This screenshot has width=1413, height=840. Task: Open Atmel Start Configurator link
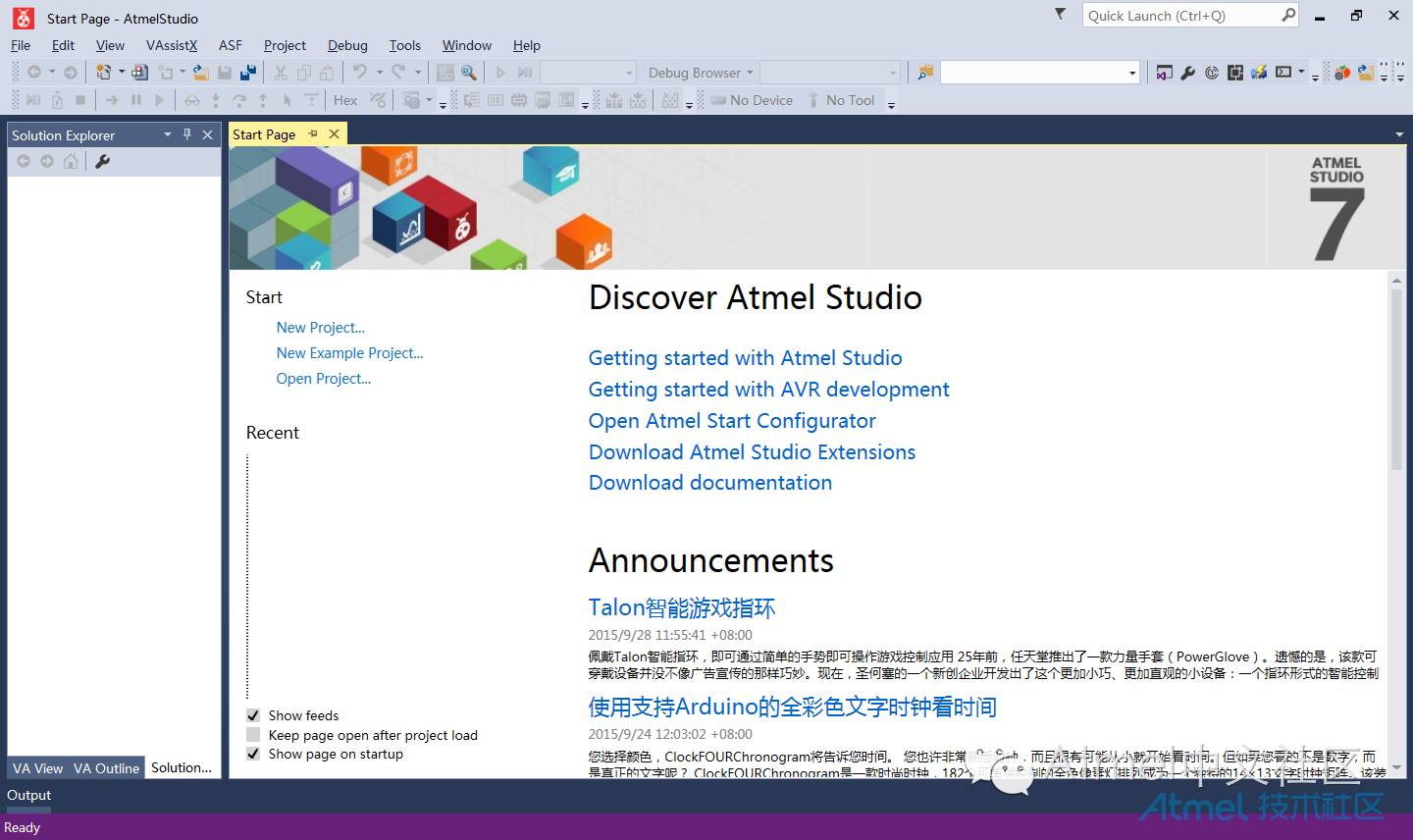pyautogui.click(x=732, y=421)
